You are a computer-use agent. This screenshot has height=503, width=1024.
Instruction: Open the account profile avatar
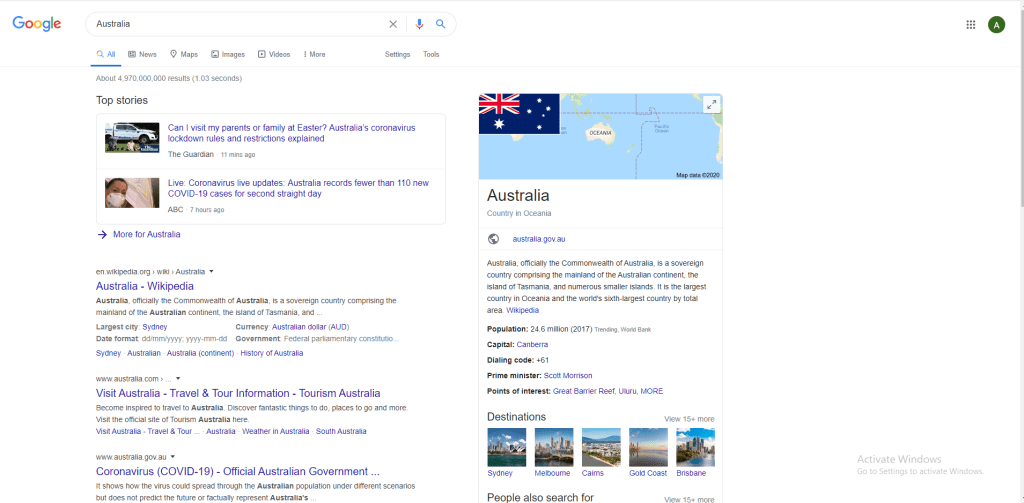(x=996, y=25)
